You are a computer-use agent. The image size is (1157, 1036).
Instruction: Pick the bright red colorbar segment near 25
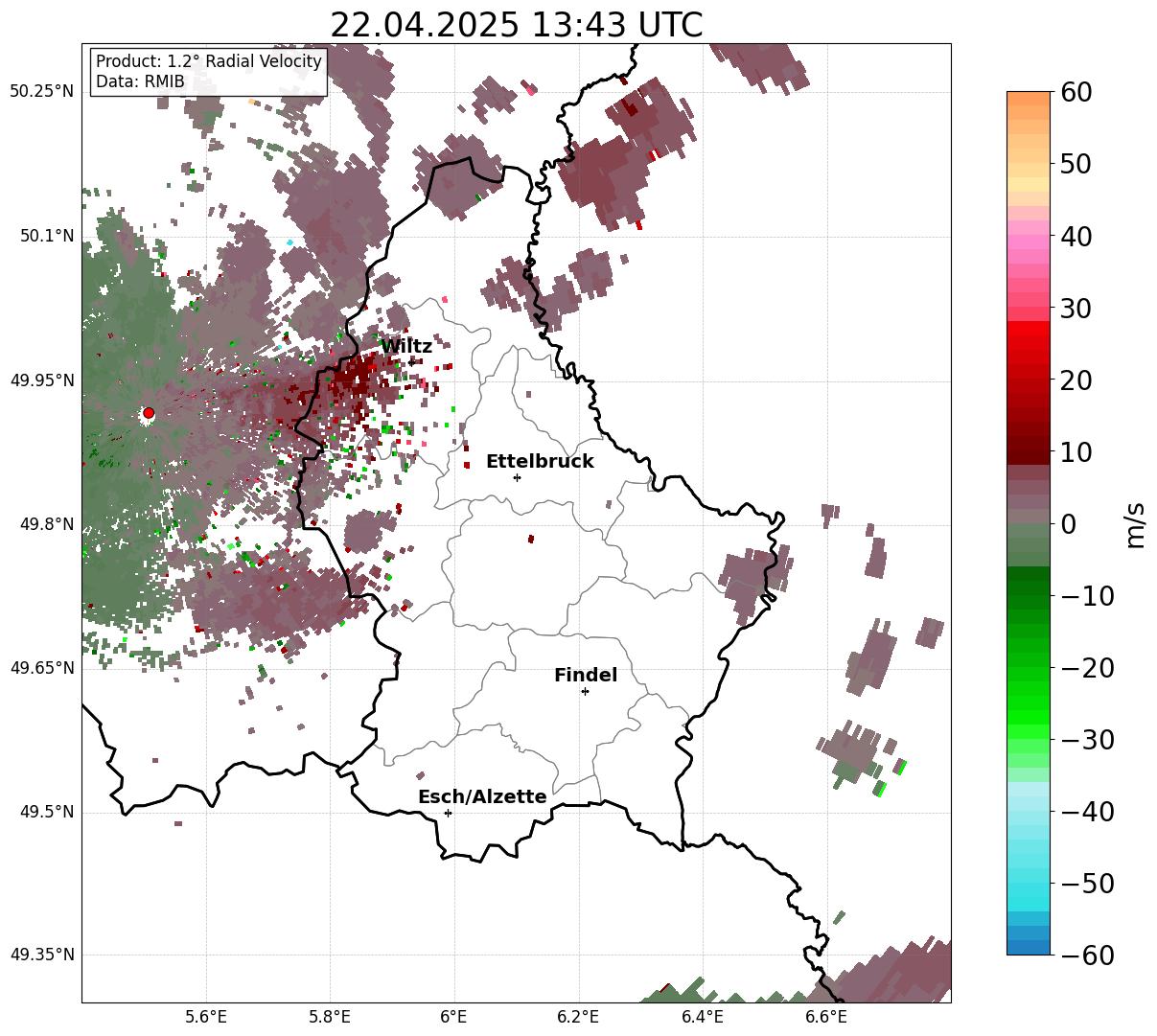click(x=1029, y=343)
